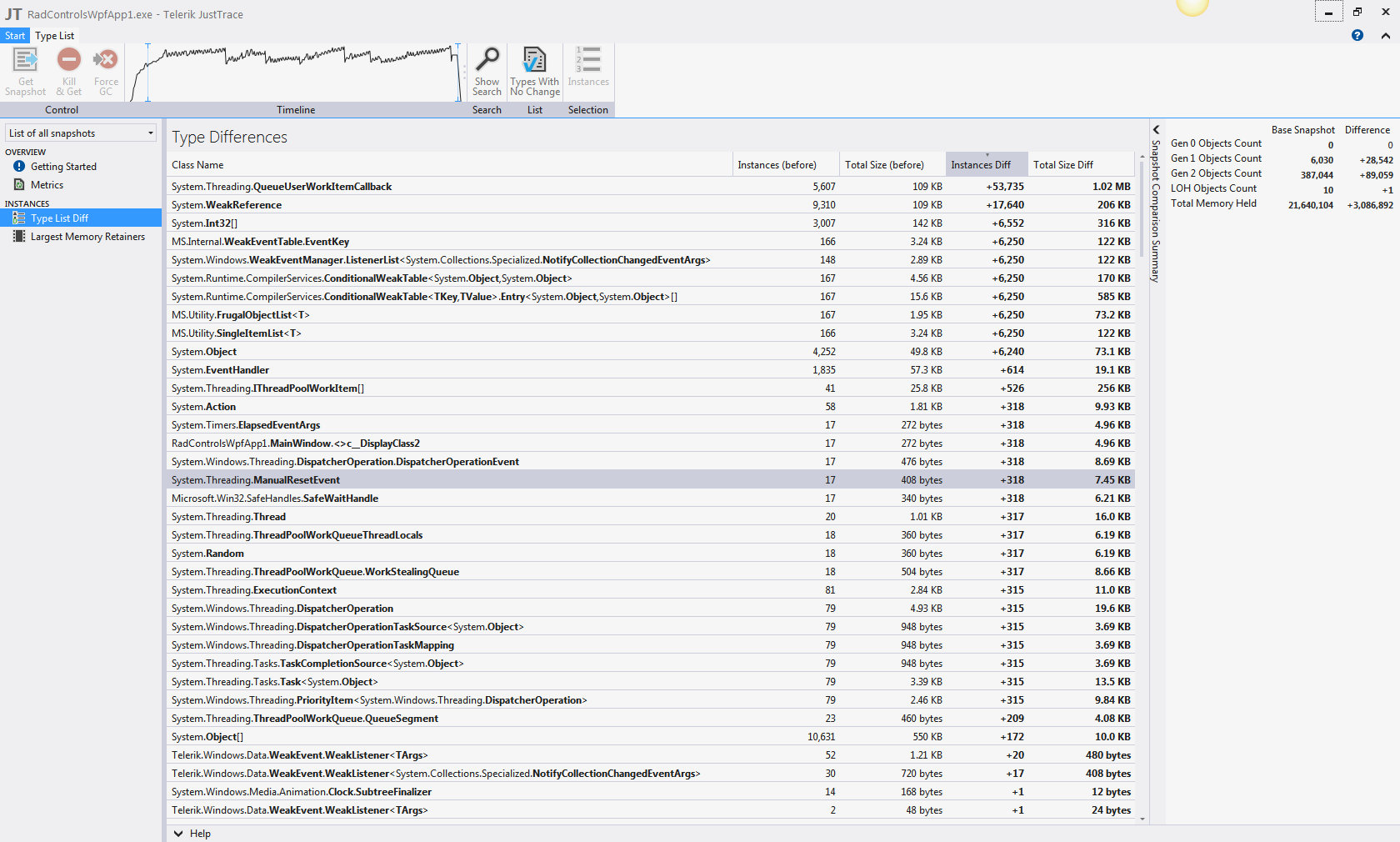Viewport: 1400px width, 842px height.
Task: Select the TaskCompletionSource<System.Object> row
Action: 651,664
